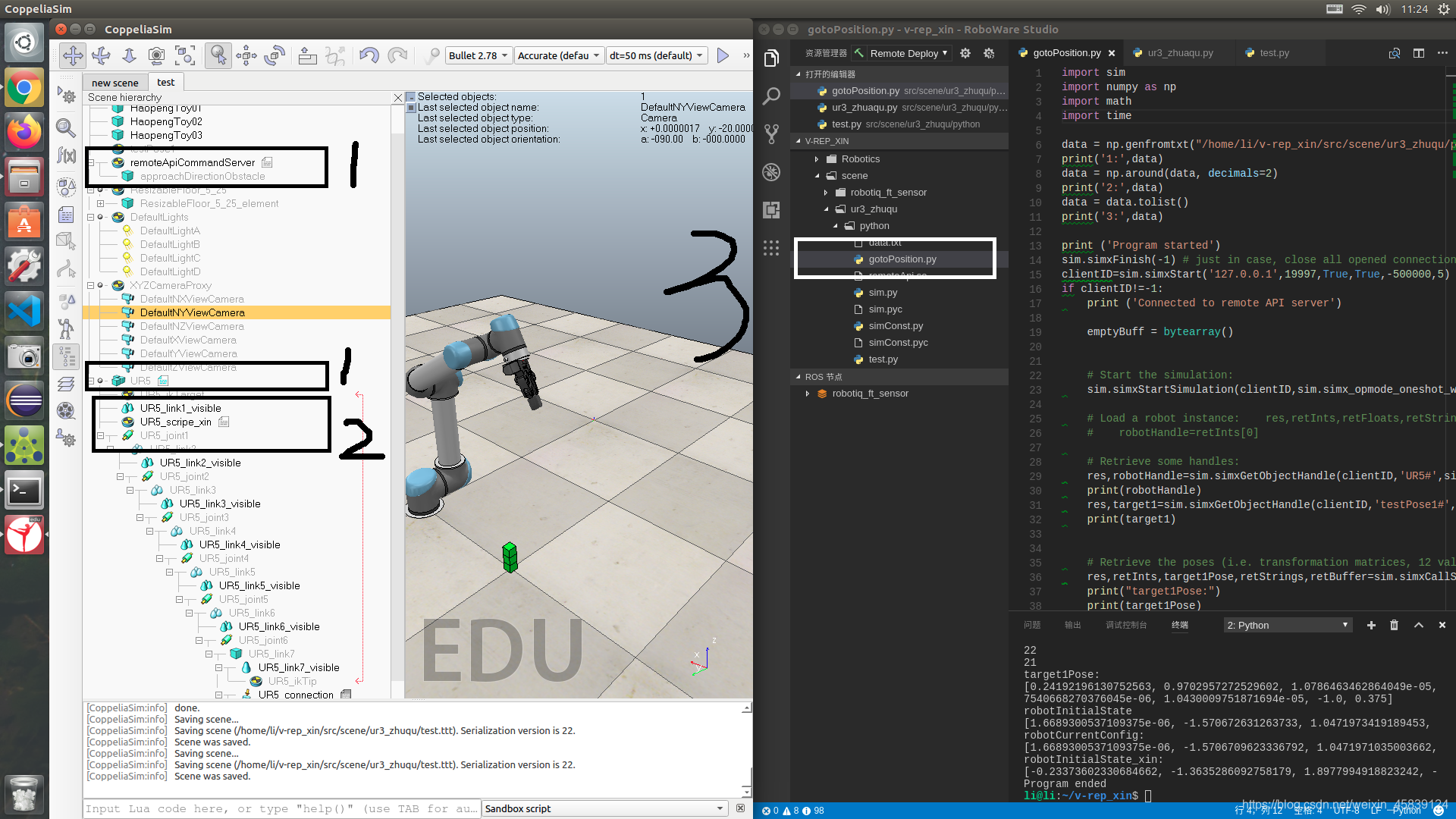Screen dimensions: 1456x819
Task: Select the object rotate tool
Action: [275, 55]
